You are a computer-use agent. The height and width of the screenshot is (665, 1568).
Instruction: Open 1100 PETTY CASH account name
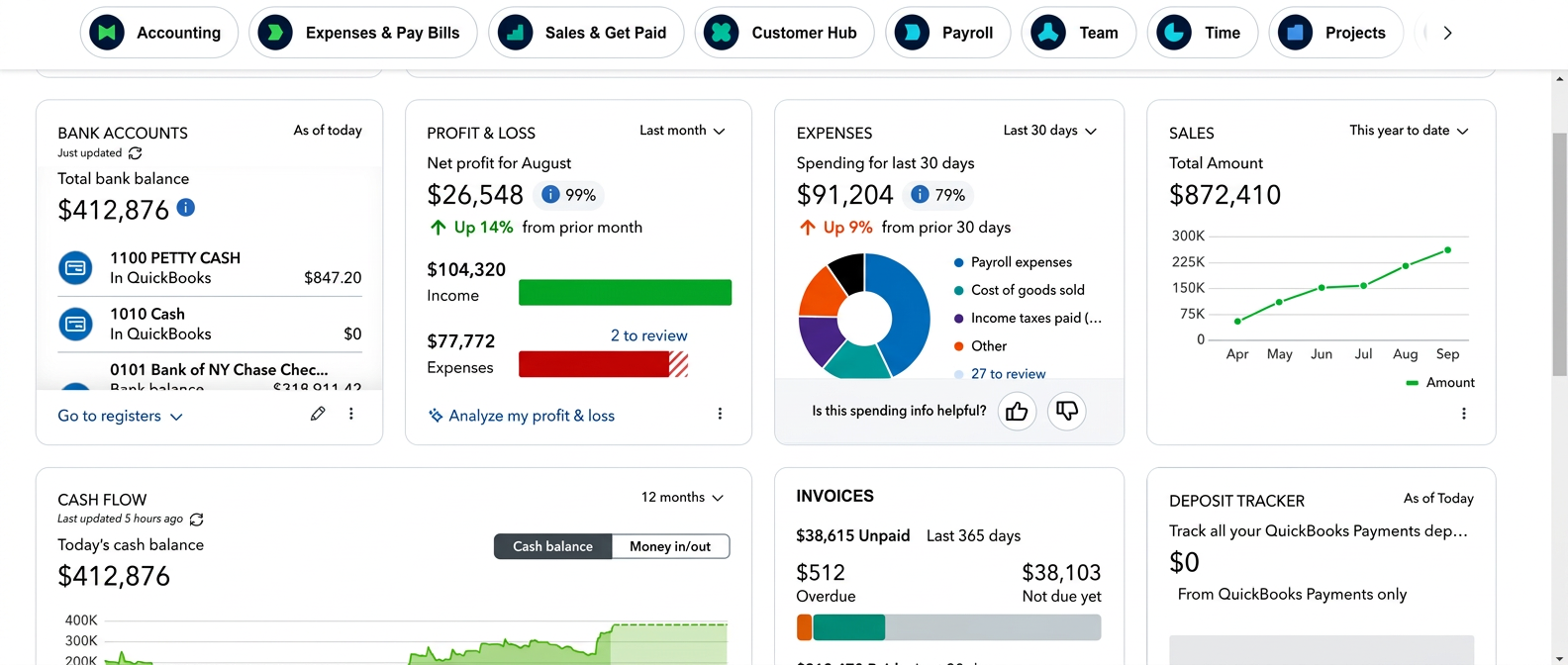(x=175, y=258)
